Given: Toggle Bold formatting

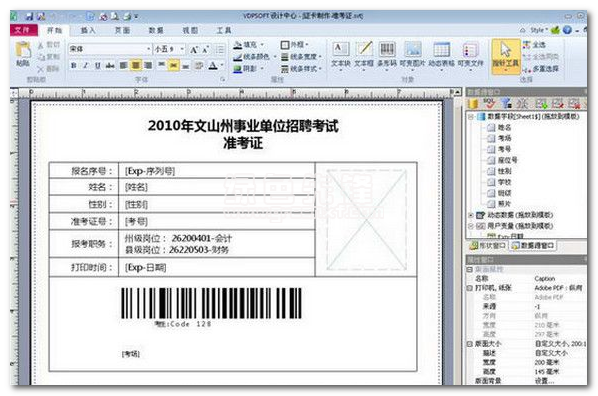Looking at the screenshot, I should coord(74,66).
